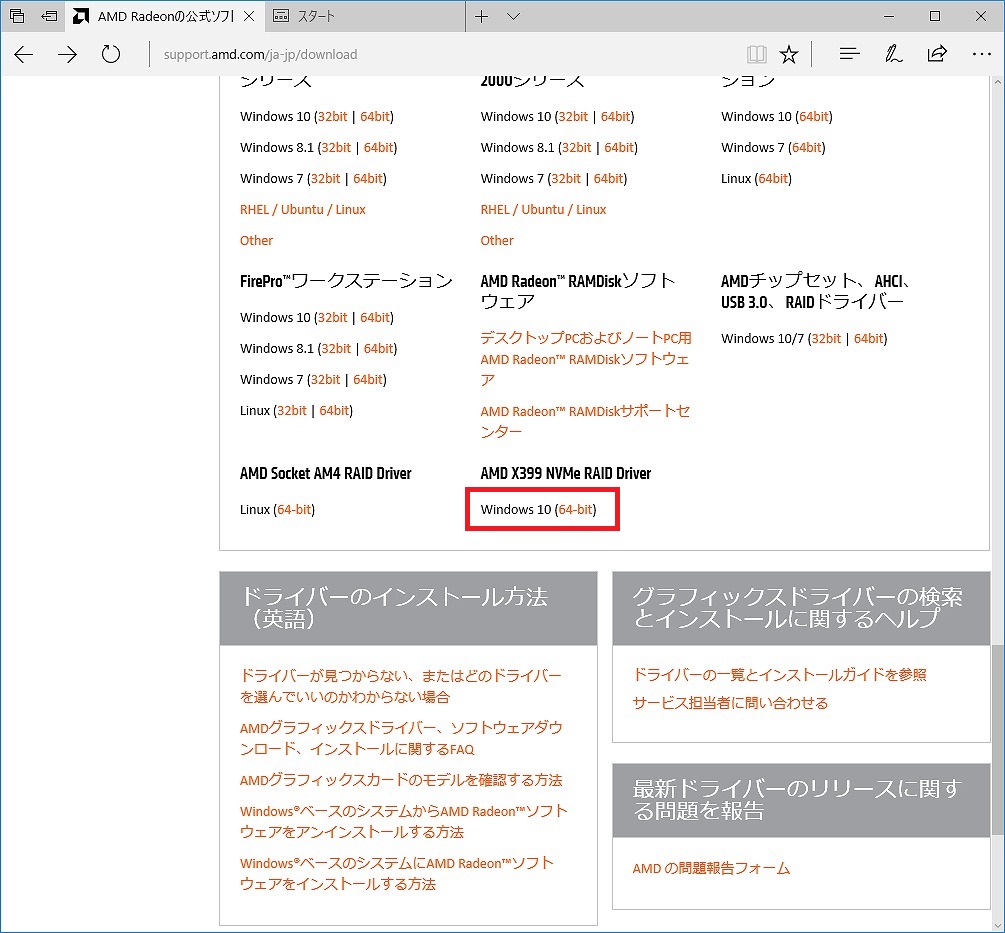Open Reading view book icon
This screenshot has height=933, width=1005.
pyautogui.click(x=756, y=54)
